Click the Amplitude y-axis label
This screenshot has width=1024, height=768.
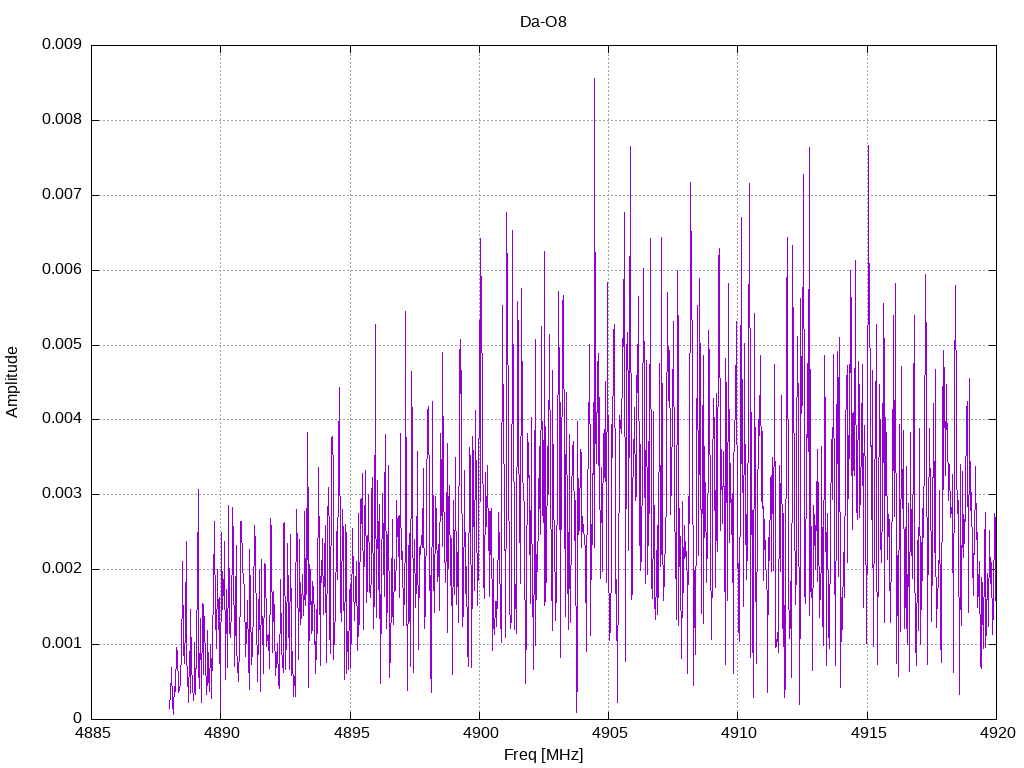click(12, 382)
